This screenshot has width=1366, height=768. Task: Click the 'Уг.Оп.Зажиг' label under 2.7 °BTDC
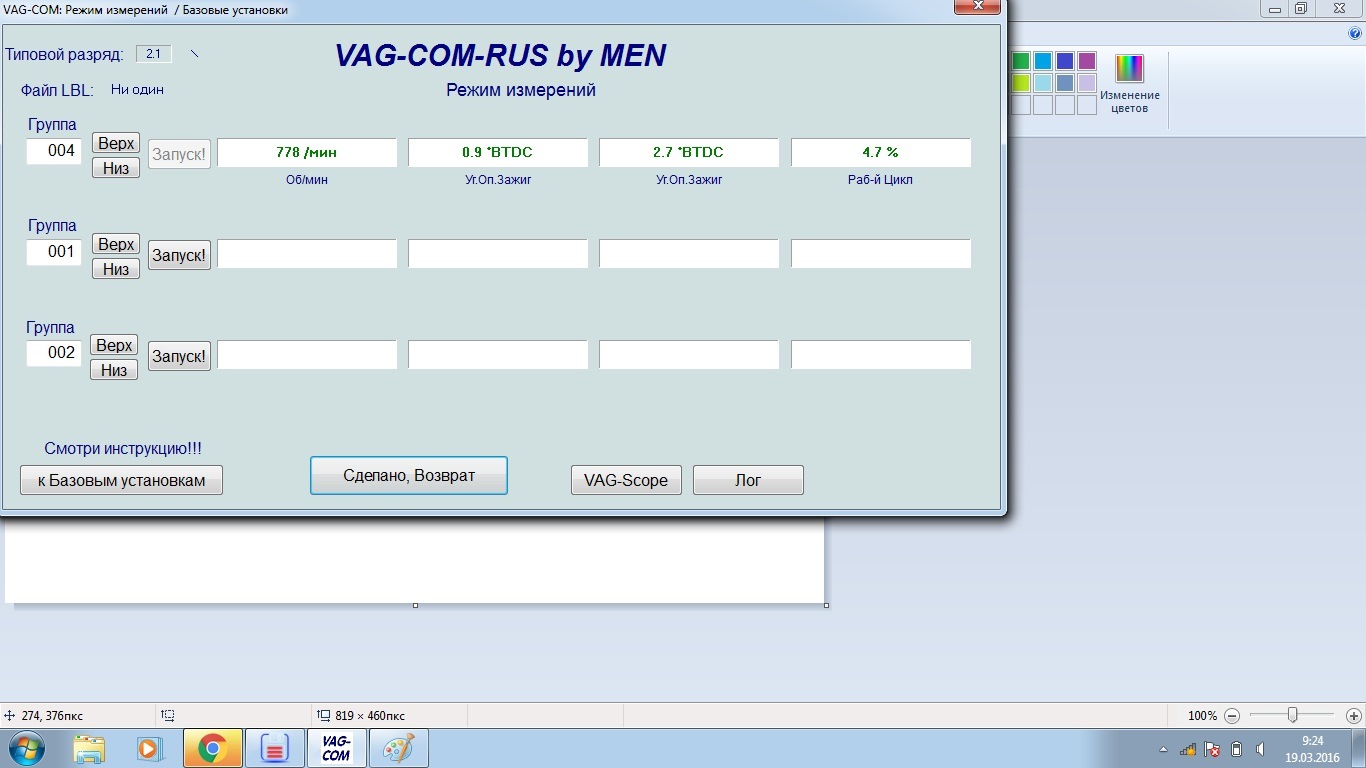pyautogui.click(x=689, y=181)
